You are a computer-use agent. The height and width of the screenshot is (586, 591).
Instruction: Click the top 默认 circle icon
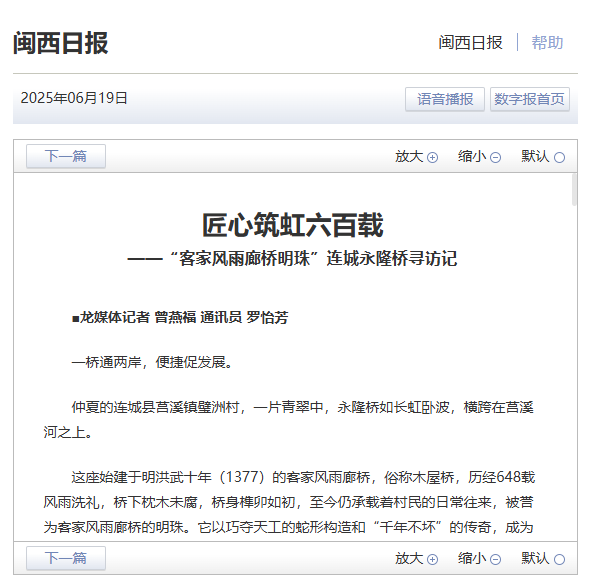point(559,157)
